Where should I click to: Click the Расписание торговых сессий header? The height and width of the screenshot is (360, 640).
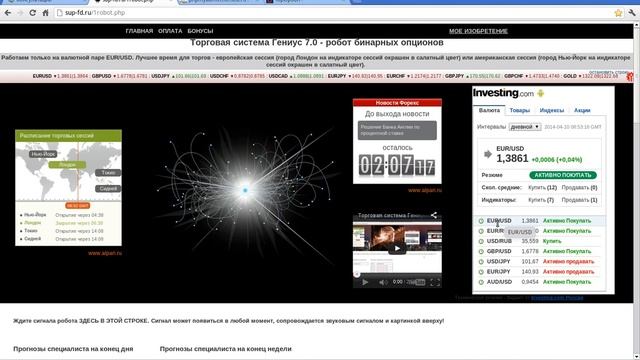click(x=68, y=136)
